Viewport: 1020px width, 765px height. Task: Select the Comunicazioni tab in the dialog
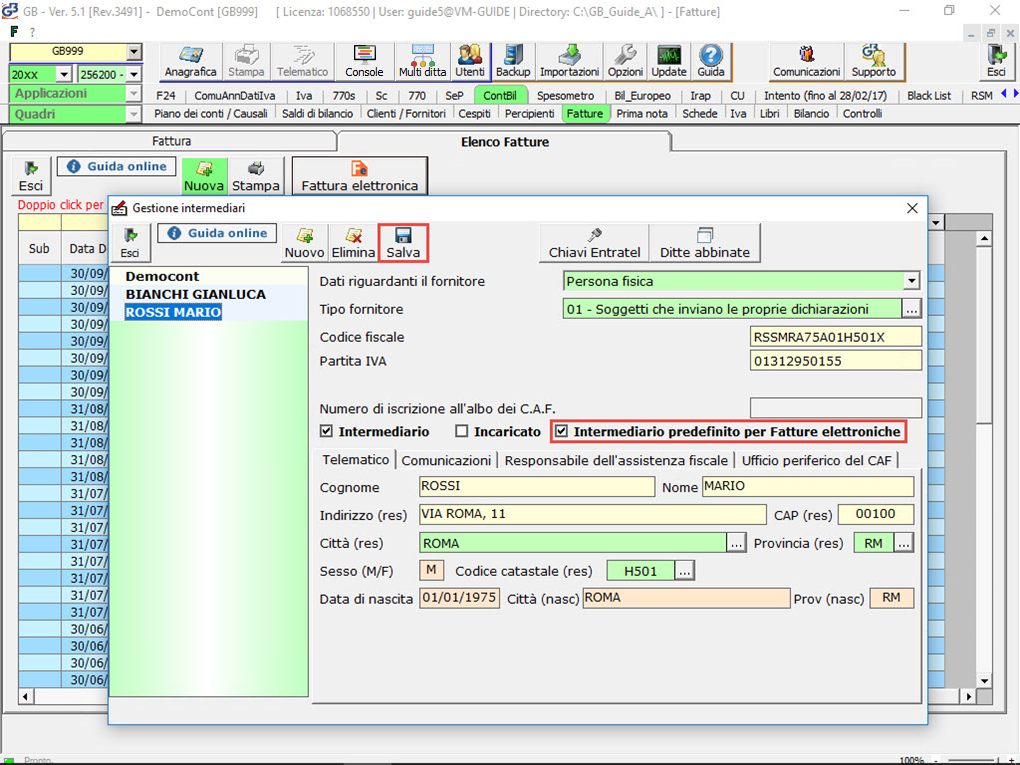tap(446, 461)
